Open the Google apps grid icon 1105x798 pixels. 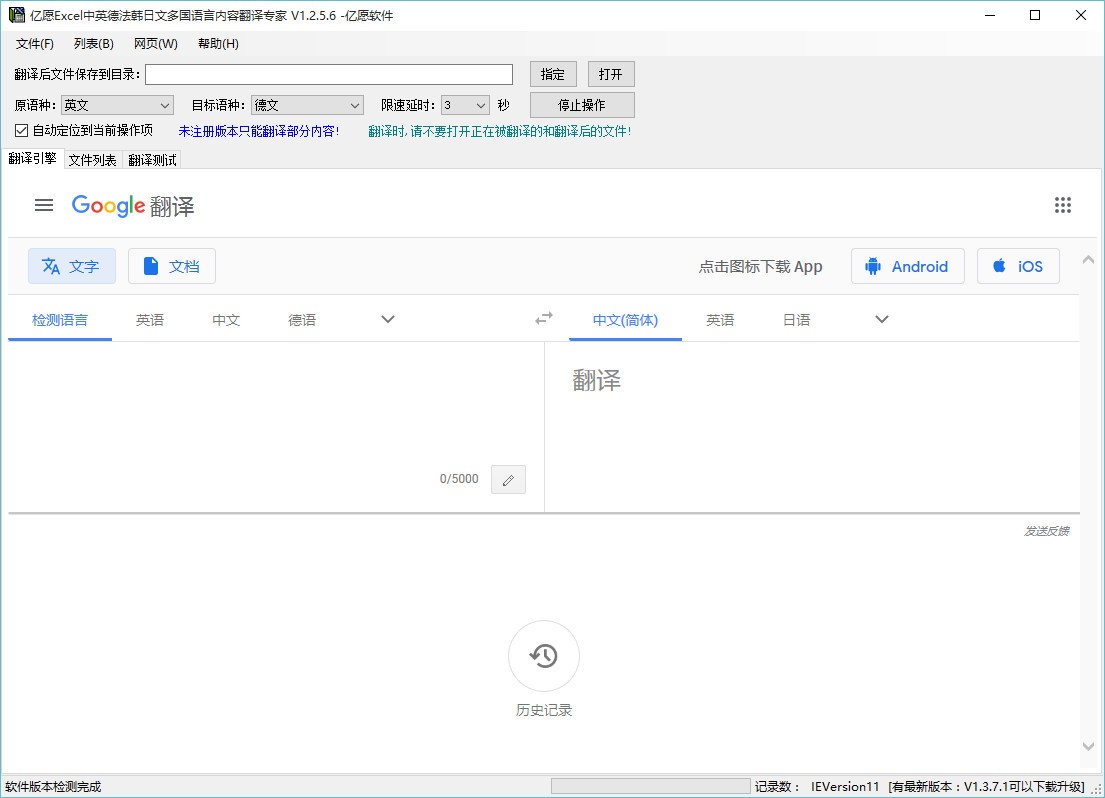[1062, 205]
